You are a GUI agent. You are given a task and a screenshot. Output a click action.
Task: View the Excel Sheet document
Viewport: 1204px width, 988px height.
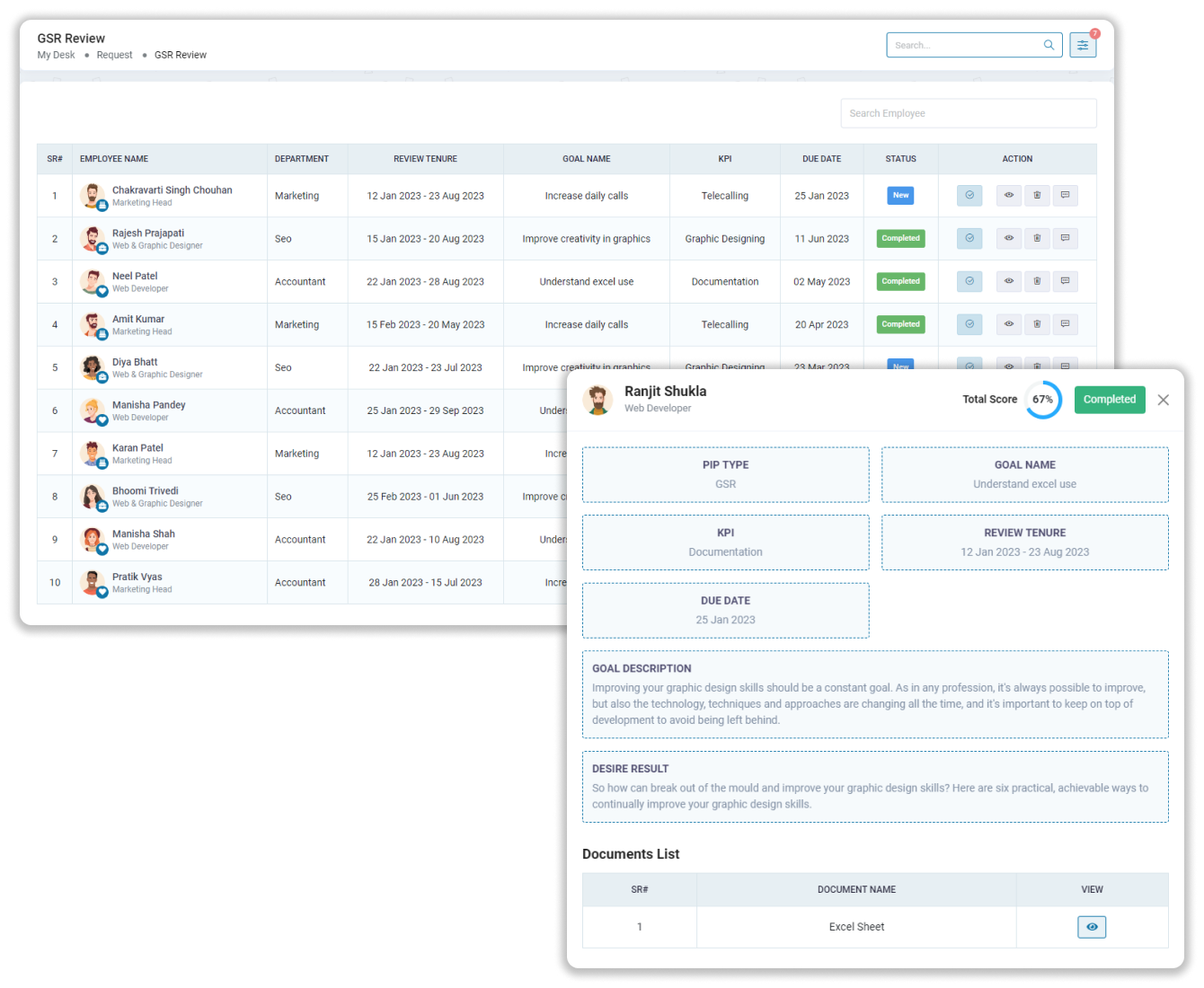pos(1092,926)
